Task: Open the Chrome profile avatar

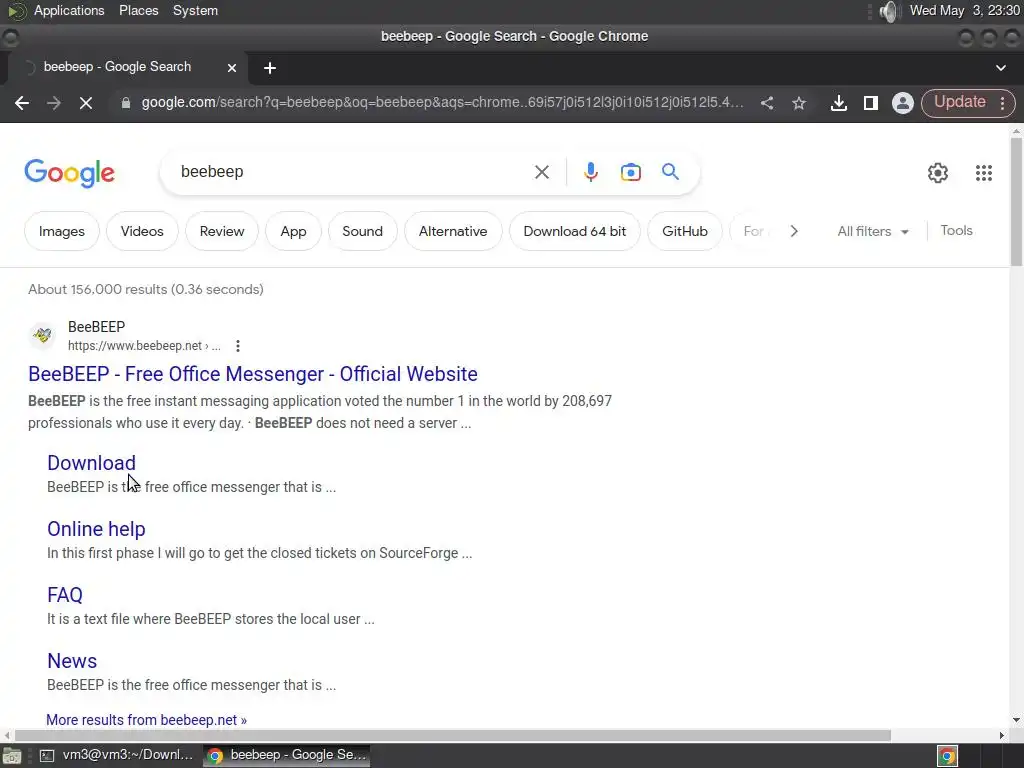Action: click(x=903, y=103)
